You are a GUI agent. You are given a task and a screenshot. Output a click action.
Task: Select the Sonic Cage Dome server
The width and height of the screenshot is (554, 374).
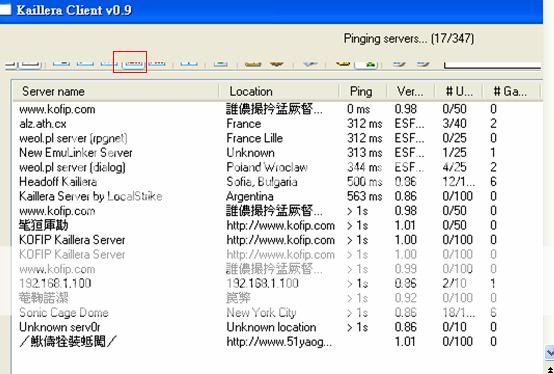click(x=64, y=313)
